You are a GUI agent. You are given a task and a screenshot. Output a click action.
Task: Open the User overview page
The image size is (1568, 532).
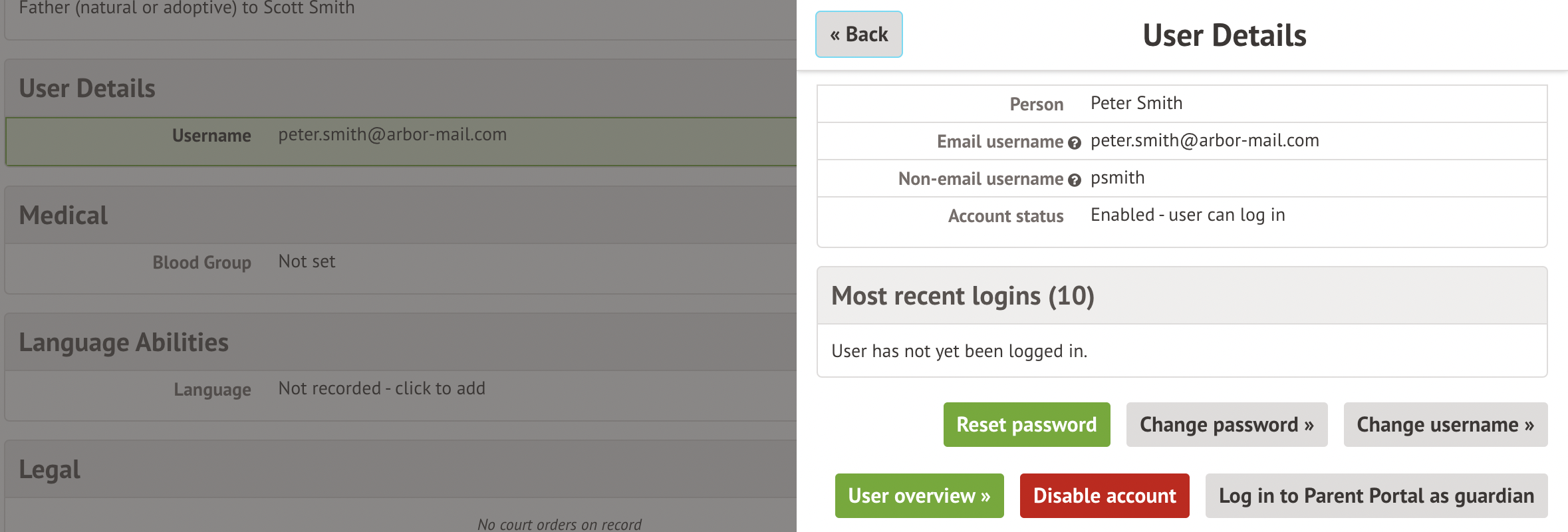919,495
